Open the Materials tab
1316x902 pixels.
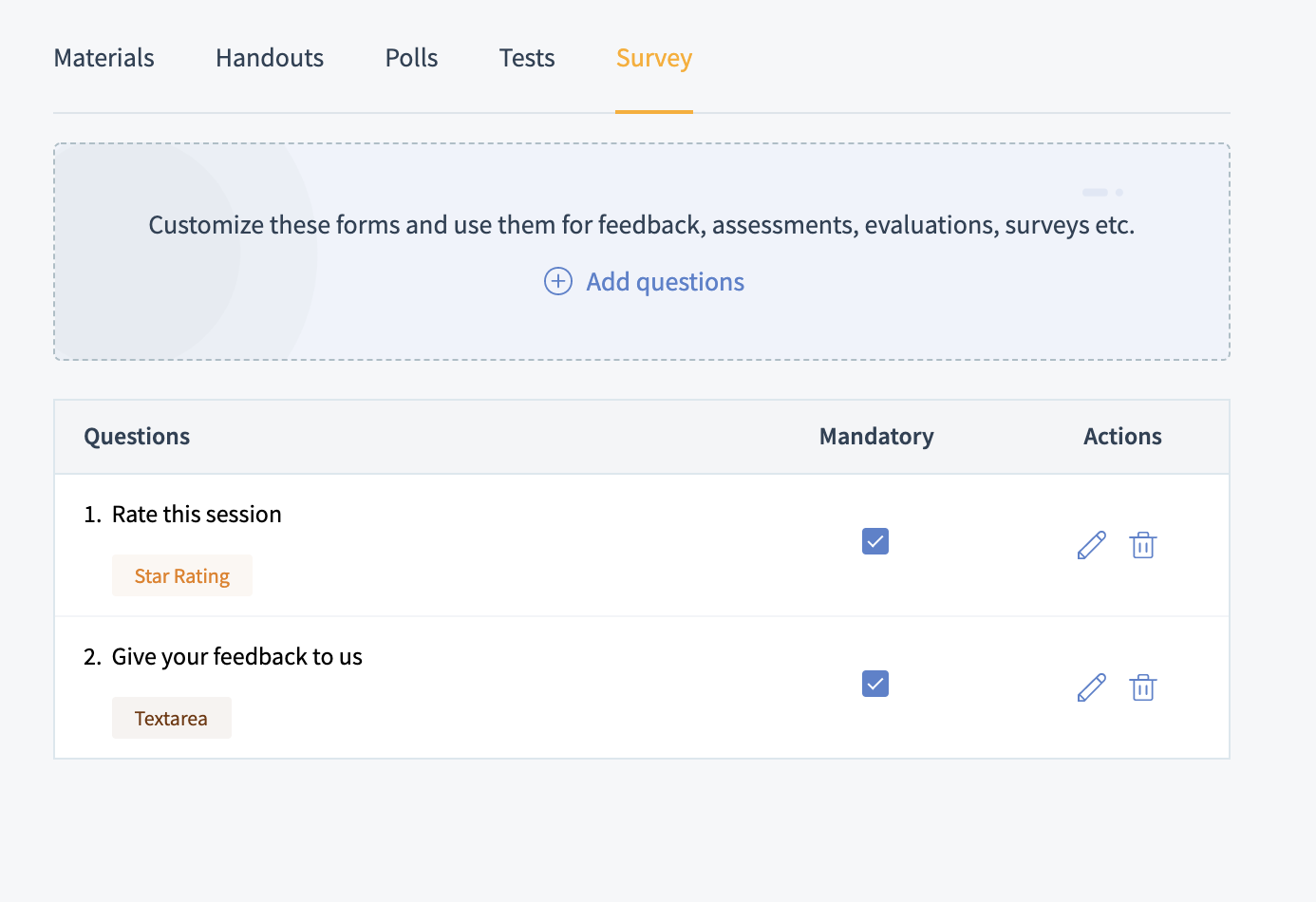104,58
